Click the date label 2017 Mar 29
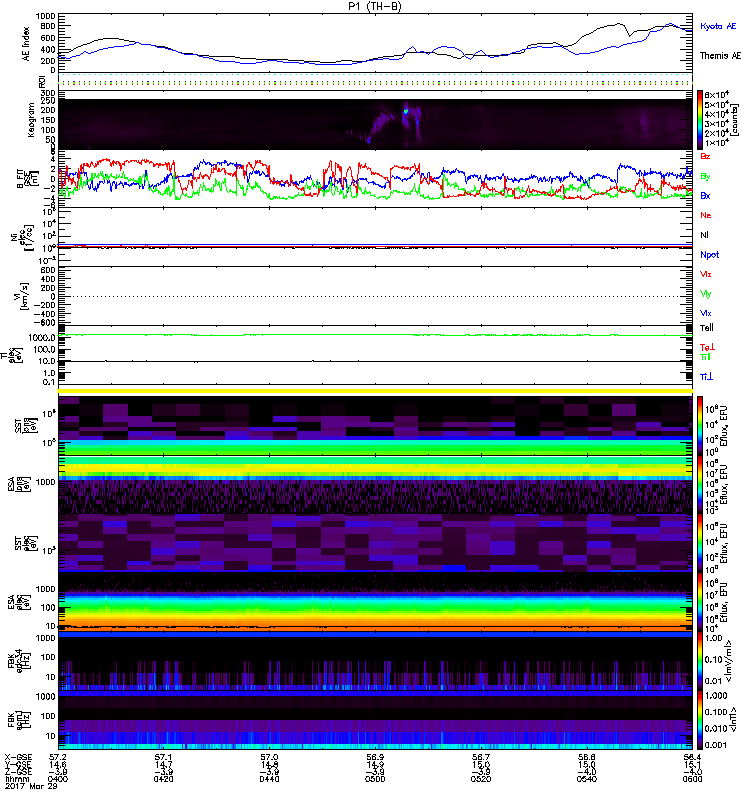Screen dimensions: 750x800 [x=31, y=786]
